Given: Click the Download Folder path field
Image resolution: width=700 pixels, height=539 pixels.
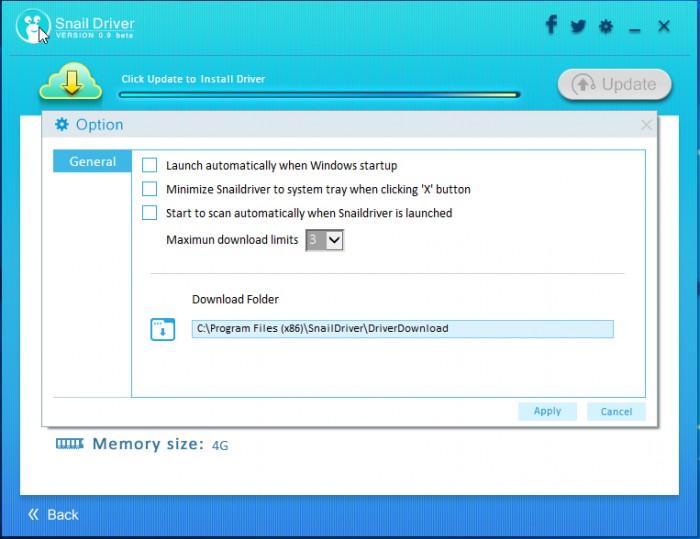Looking at the screenshot, I should click(x=403, y=329).
